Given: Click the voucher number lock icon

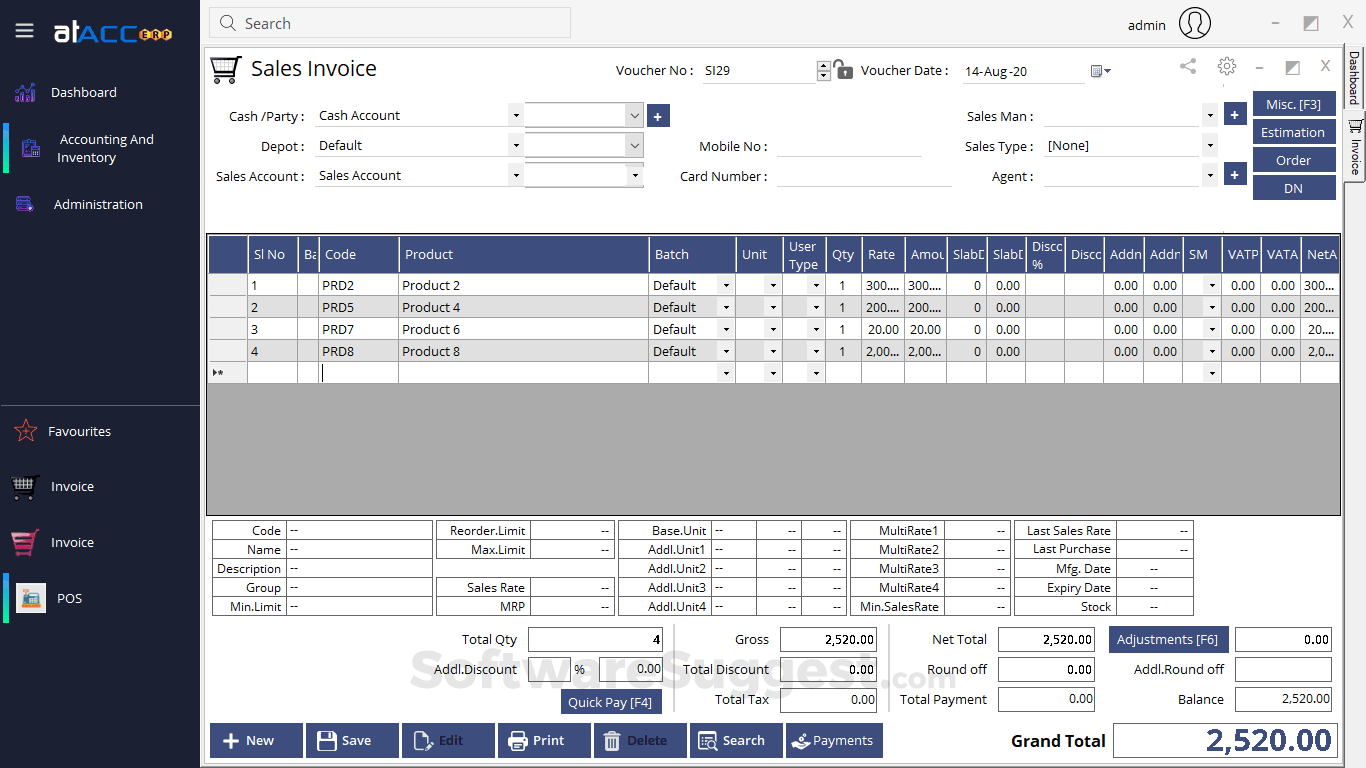Looking at the screenshot, I should (x=843, y=70).
